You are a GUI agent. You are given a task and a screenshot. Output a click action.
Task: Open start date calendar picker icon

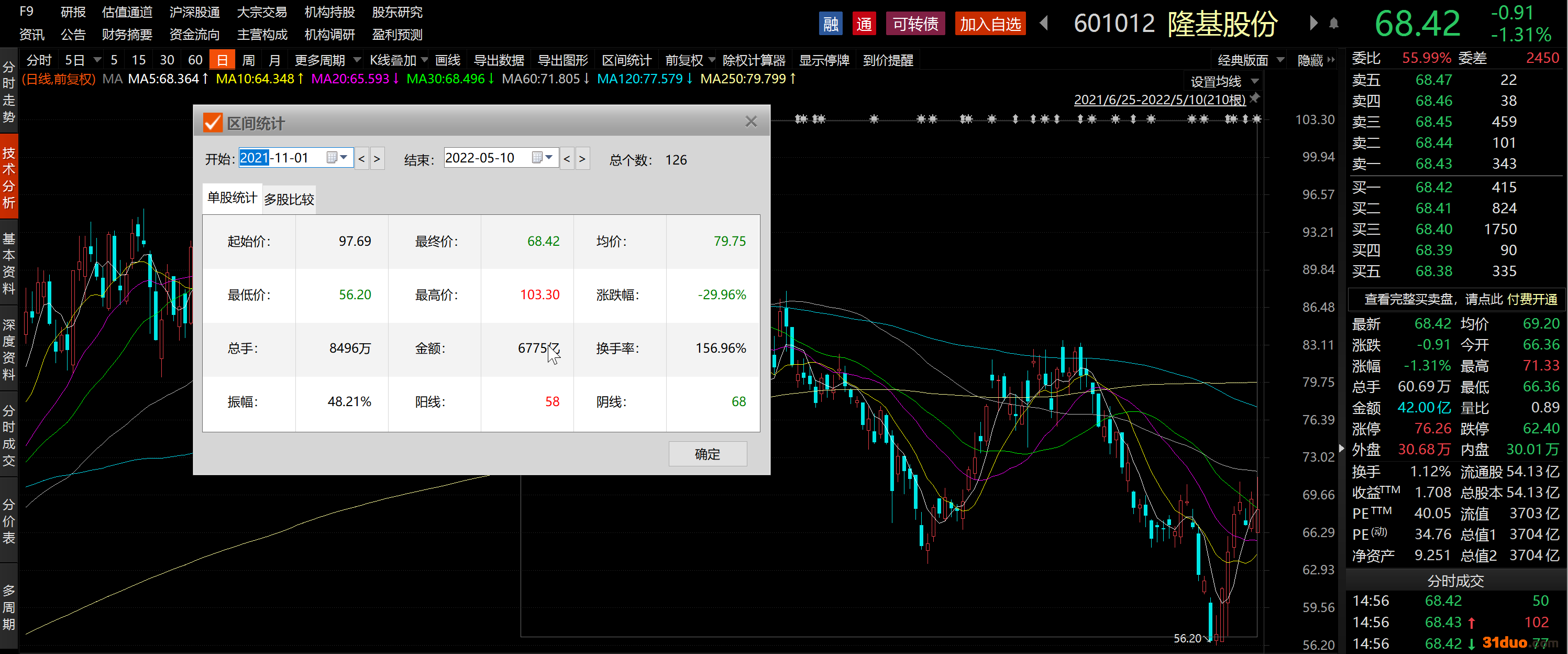(x=333, y=158)
